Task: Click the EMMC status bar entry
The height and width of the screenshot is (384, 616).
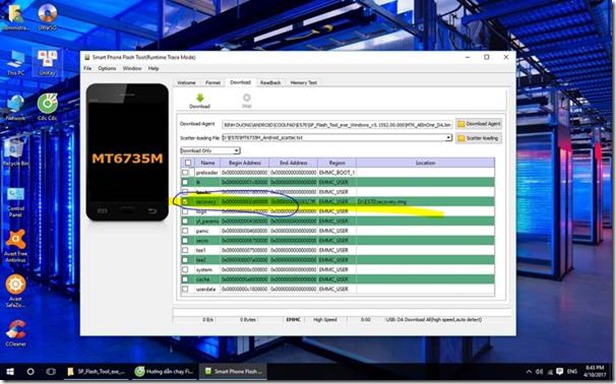Action: click(293, 320)
